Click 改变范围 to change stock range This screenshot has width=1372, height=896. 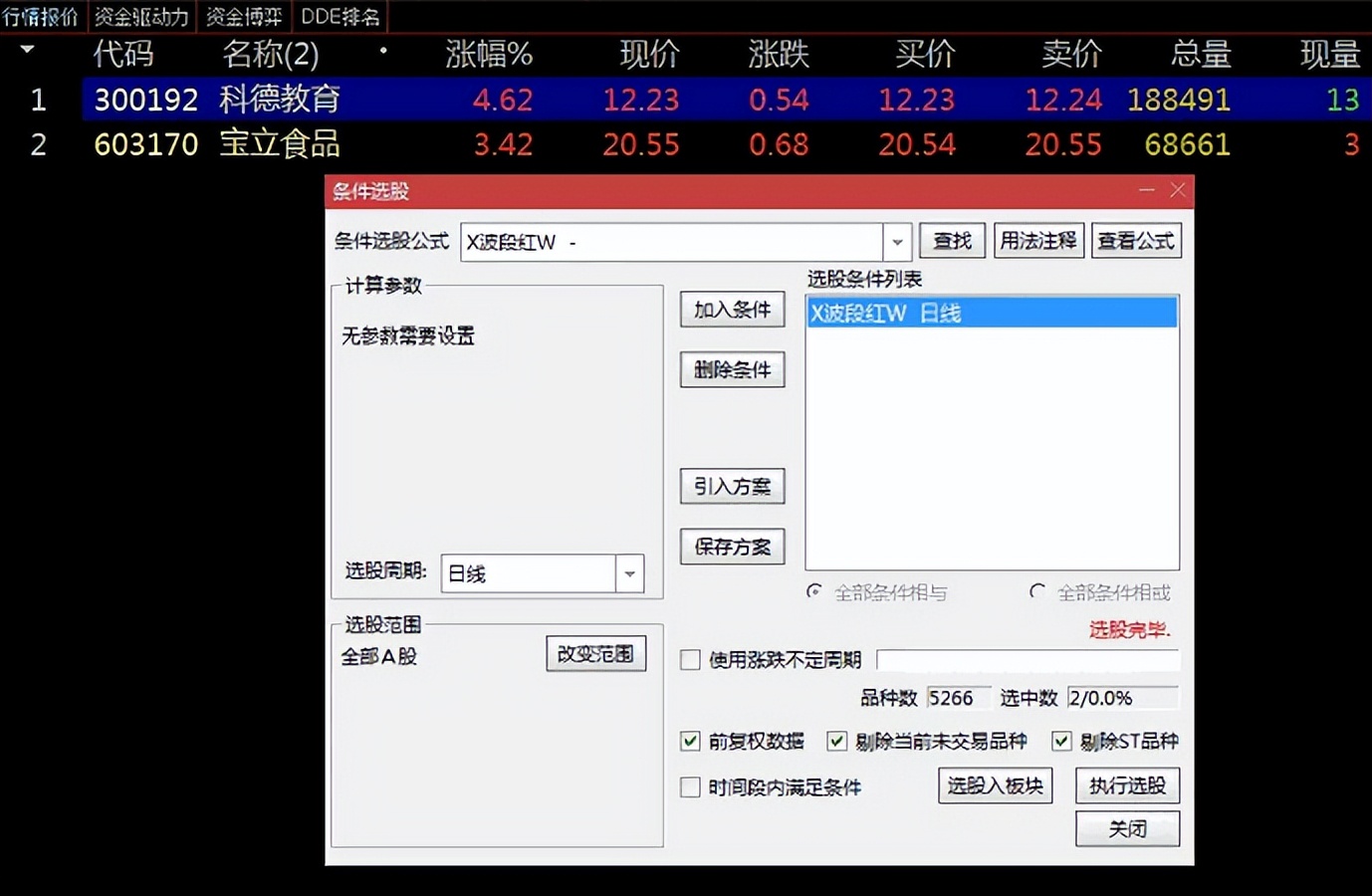(595, 653)
